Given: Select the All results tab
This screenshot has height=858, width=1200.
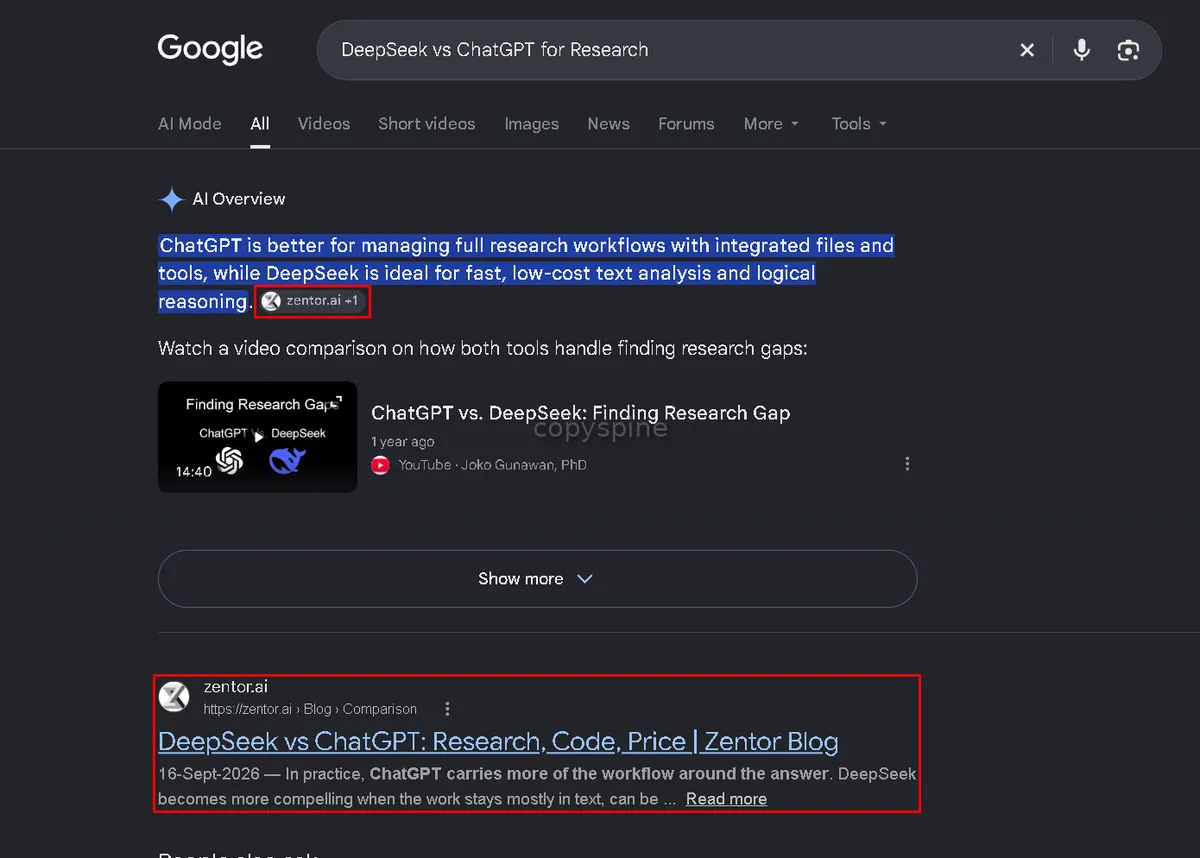Looking at the screenshot, I should tap(260, 124).
